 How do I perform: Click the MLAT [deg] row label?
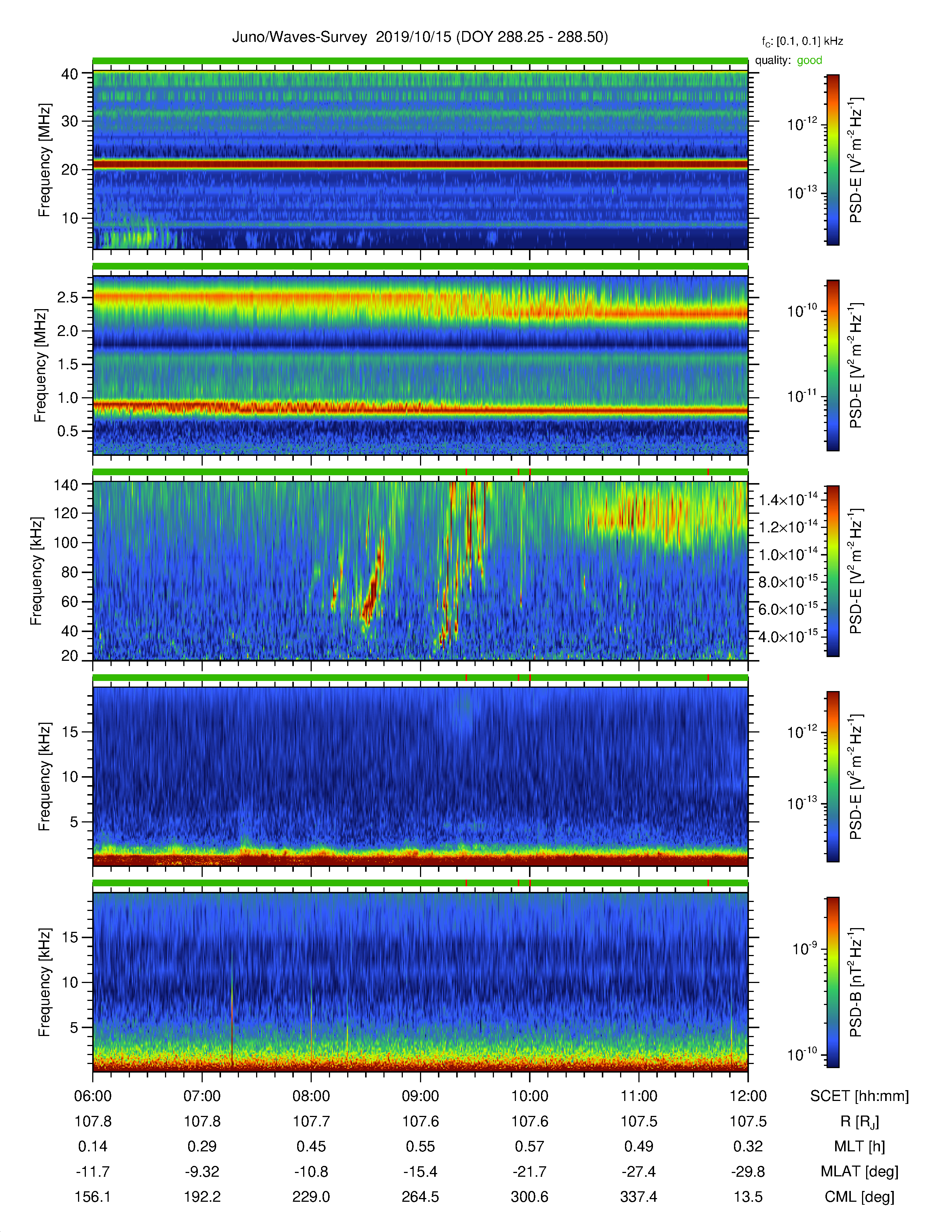pos(859,1172)
